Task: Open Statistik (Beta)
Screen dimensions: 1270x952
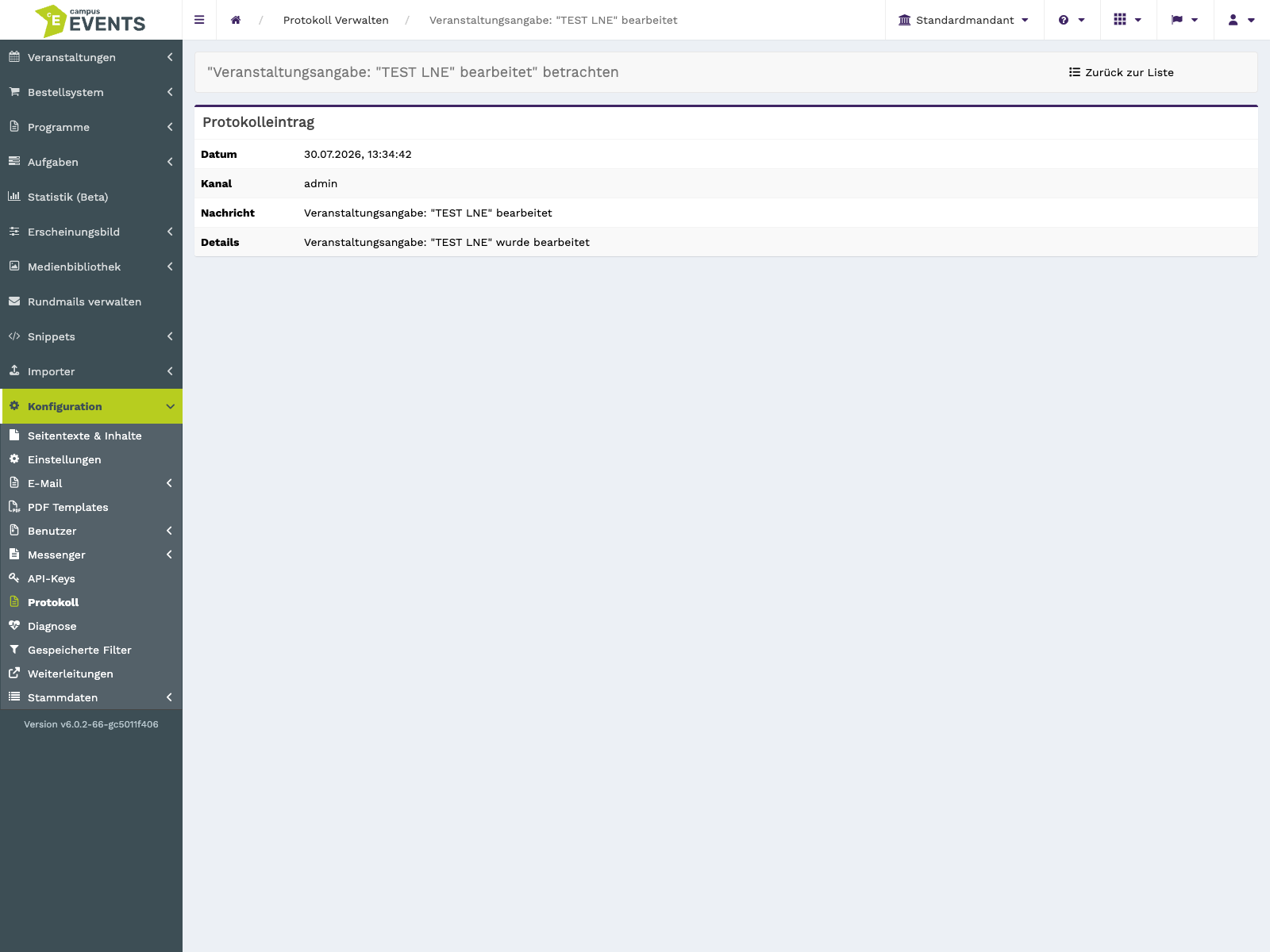Action: click(x=91, y=197)
